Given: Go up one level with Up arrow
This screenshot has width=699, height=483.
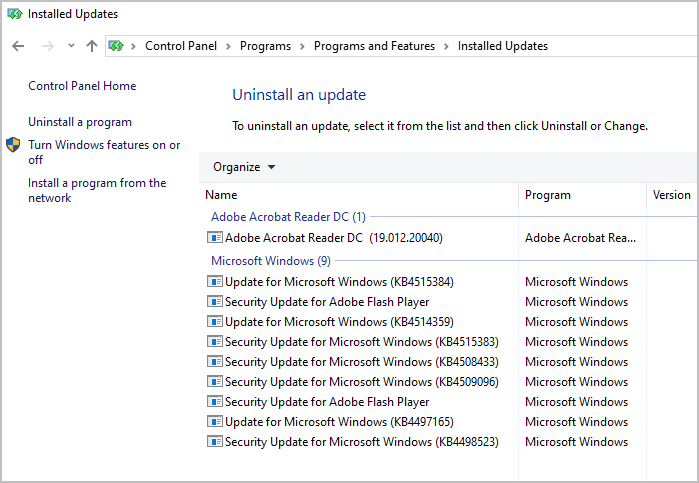Looking at the screenshot, I should (92, 46).
